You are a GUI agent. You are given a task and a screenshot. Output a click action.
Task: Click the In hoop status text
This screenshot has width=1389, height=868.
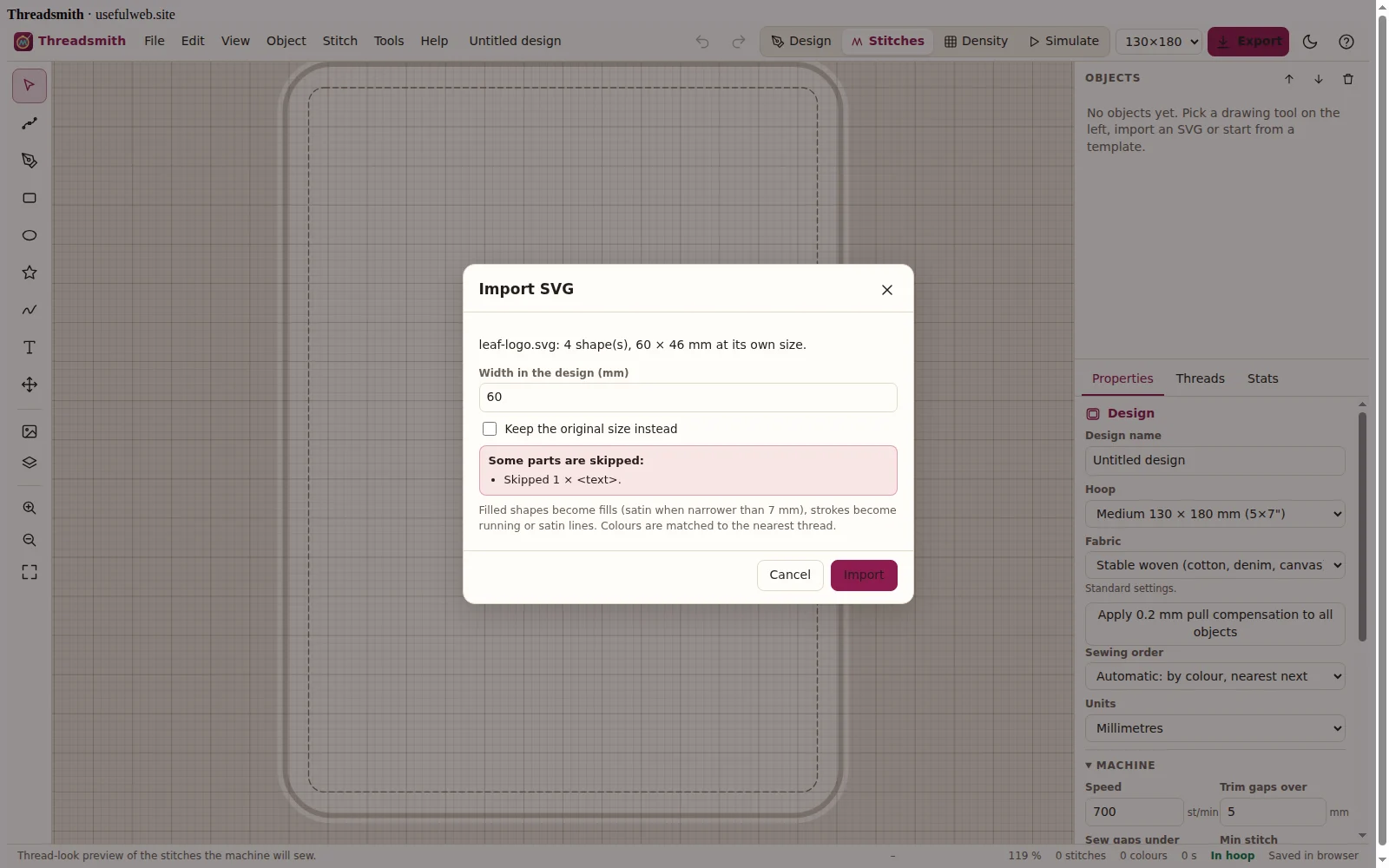[x=1232, y=856]
